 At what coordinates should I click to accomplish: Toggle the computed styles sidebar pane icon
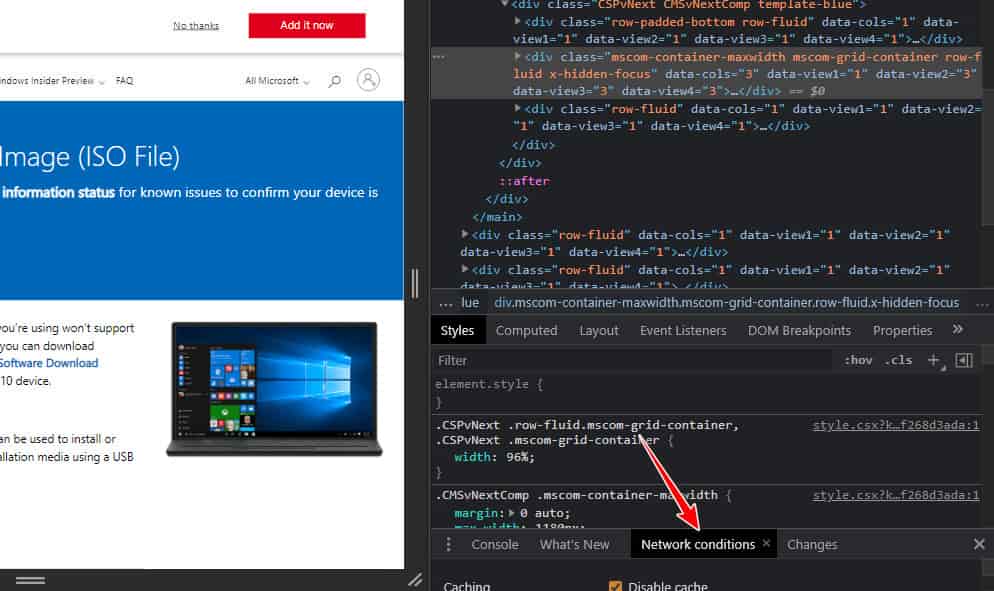click(x=964, y=360)
